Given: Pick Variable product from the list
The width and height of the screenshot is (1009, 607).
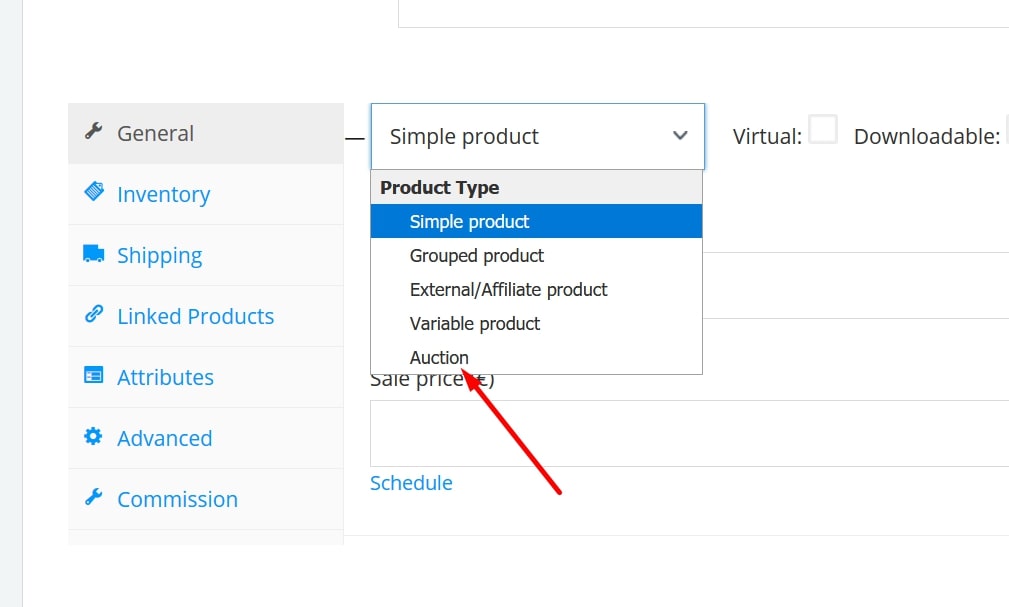Looking at the screenshot, I should point(537,323).
